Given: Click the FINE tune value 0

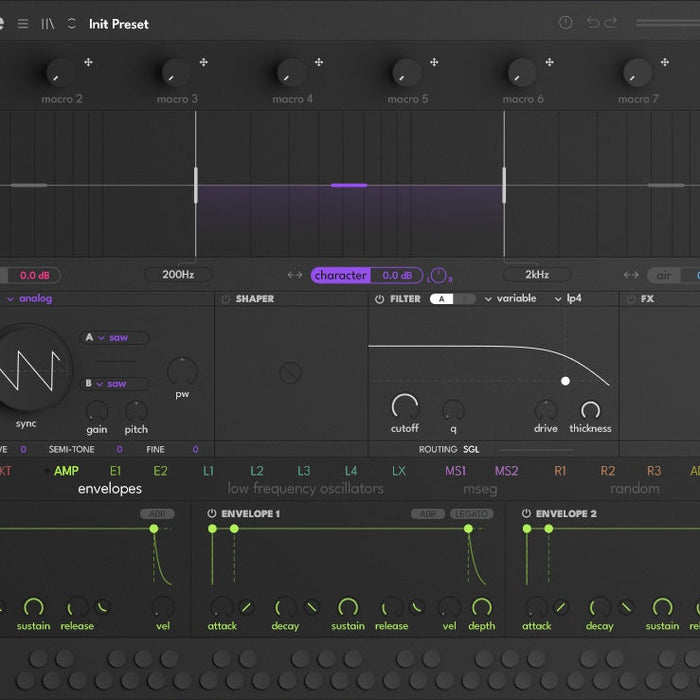Looking at the screenshot, I should [195, 449].
